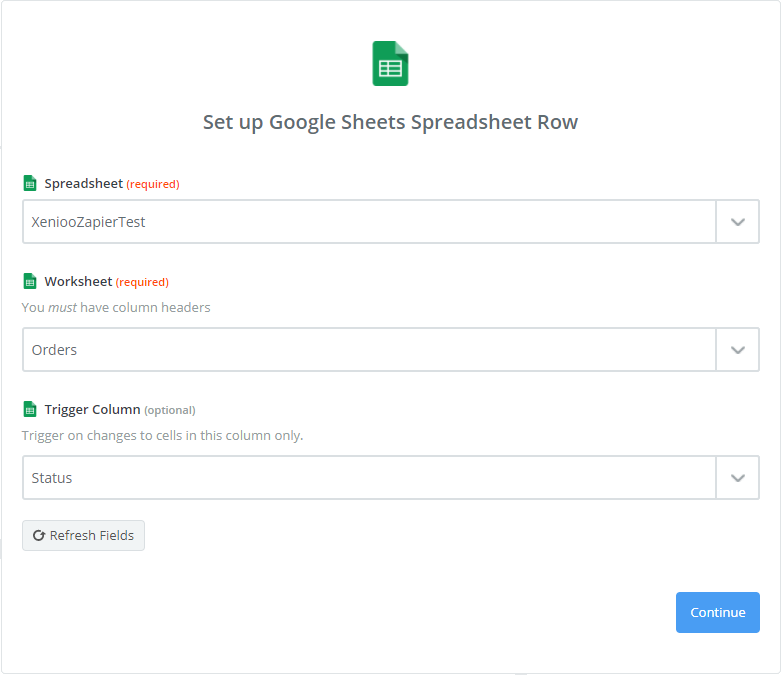Click the Sheets icon beside Worksheet label
Viewport: 781px width, 675px height.
click(30, 281)
